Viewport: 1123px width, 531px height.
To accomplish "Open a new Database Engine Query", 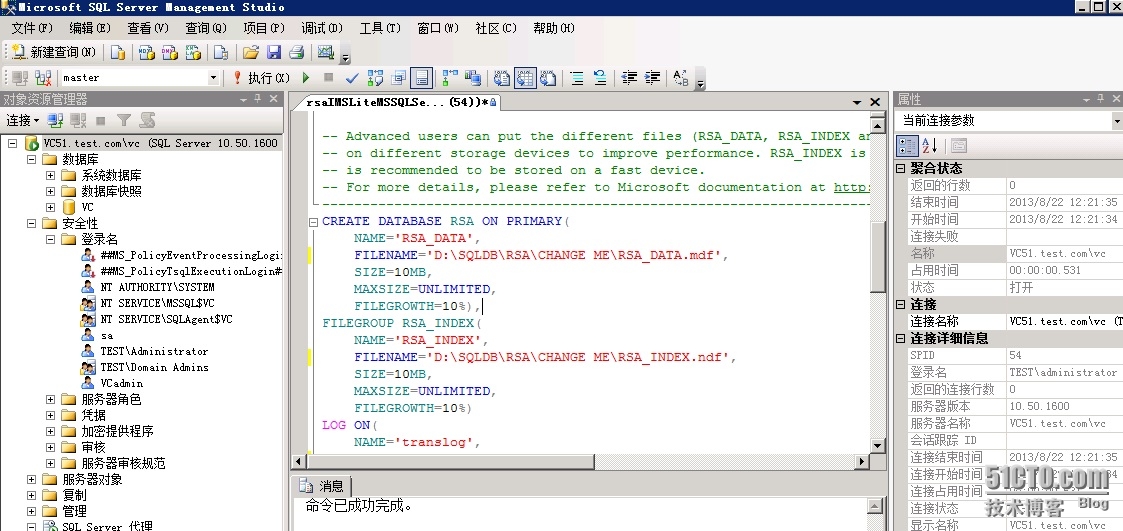I will [x=118, y=52].
